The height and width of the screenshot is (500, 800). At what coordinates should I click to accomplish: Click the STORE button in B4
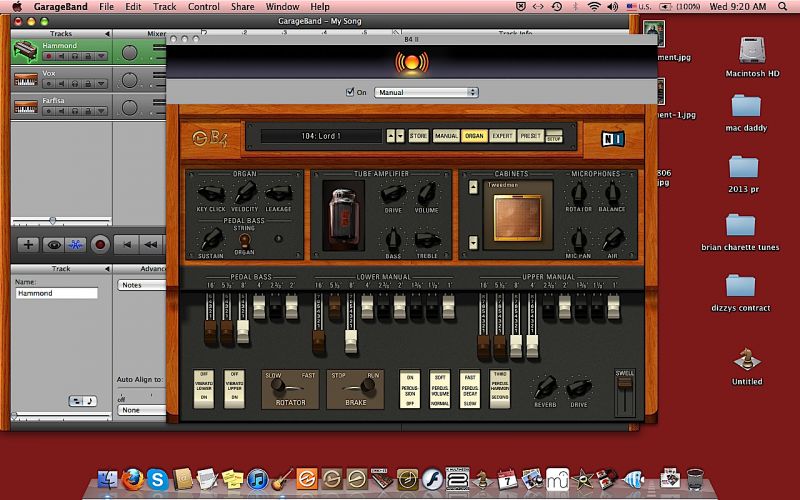click(418, 136)
